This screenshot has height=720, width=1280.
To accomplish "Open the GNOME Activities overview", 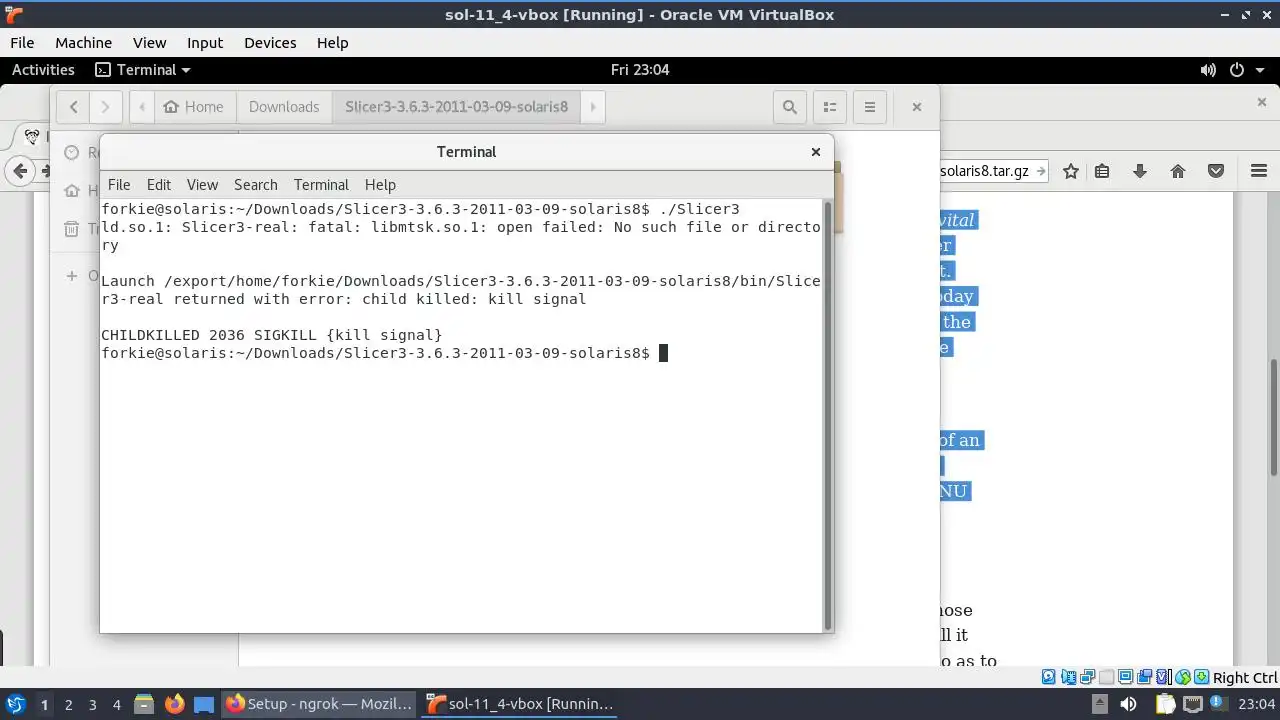I will pos(43,70).
